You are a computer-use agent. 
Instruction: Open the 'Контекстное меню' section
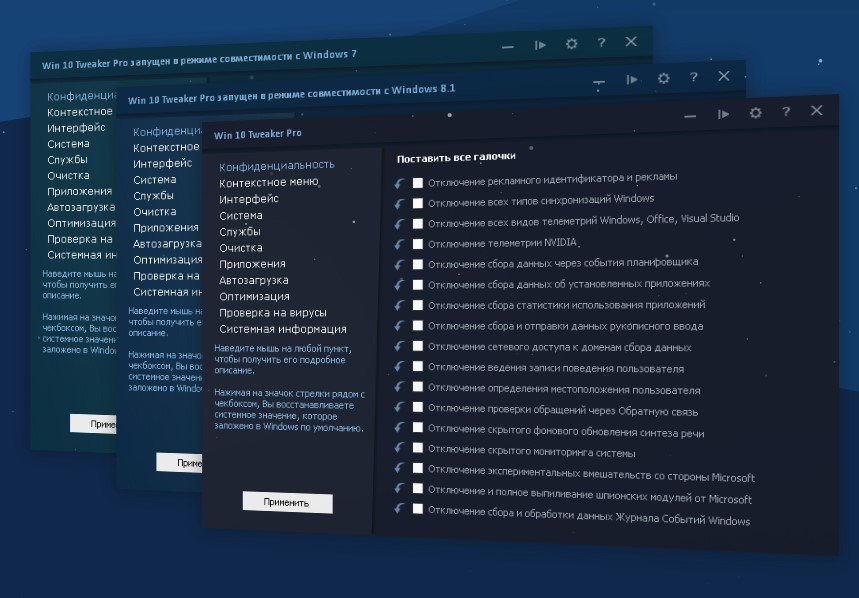tap(268, 182)
